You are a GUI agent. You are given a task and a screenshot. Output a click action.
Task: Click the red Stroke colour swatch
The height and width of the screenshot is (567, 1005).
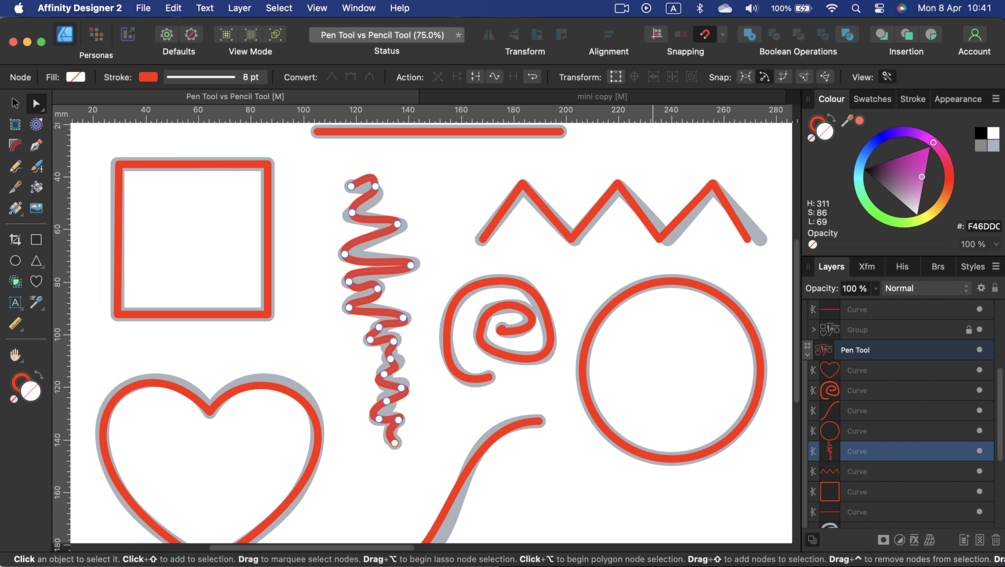coord(148,77)
